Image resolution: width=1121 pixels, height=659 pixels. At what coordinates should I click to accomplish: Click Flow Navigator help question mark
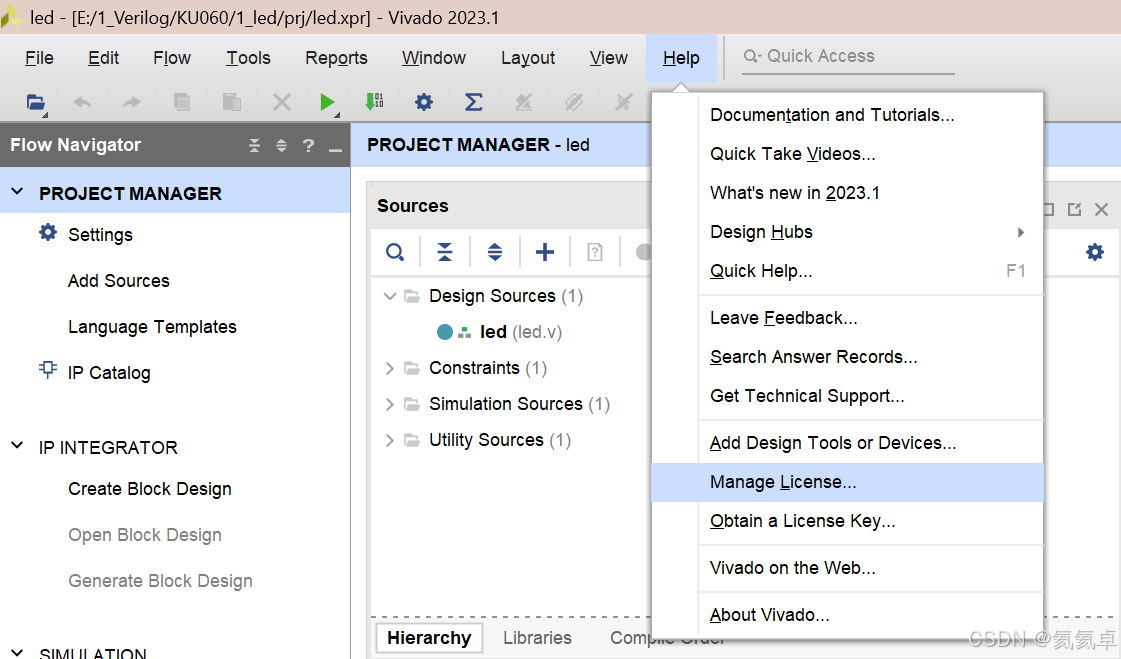(x=308, y=146)
